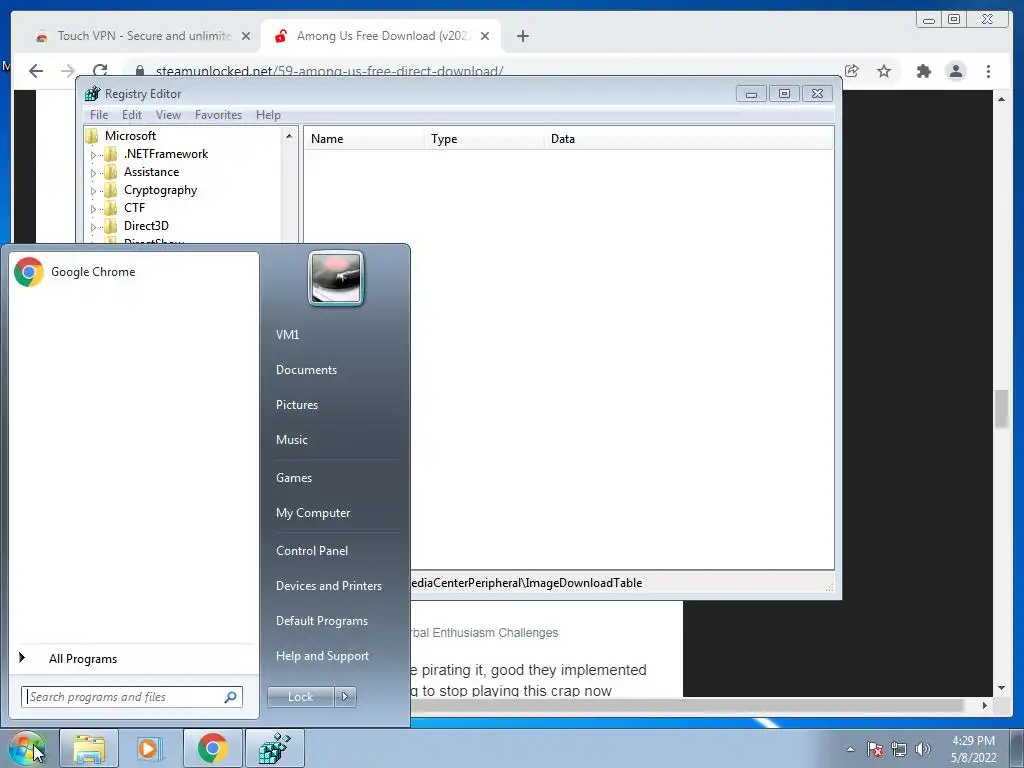This screenshot has width=1024, height=768.
Task: Click the Windows Start orb
Action: (26, 748)
